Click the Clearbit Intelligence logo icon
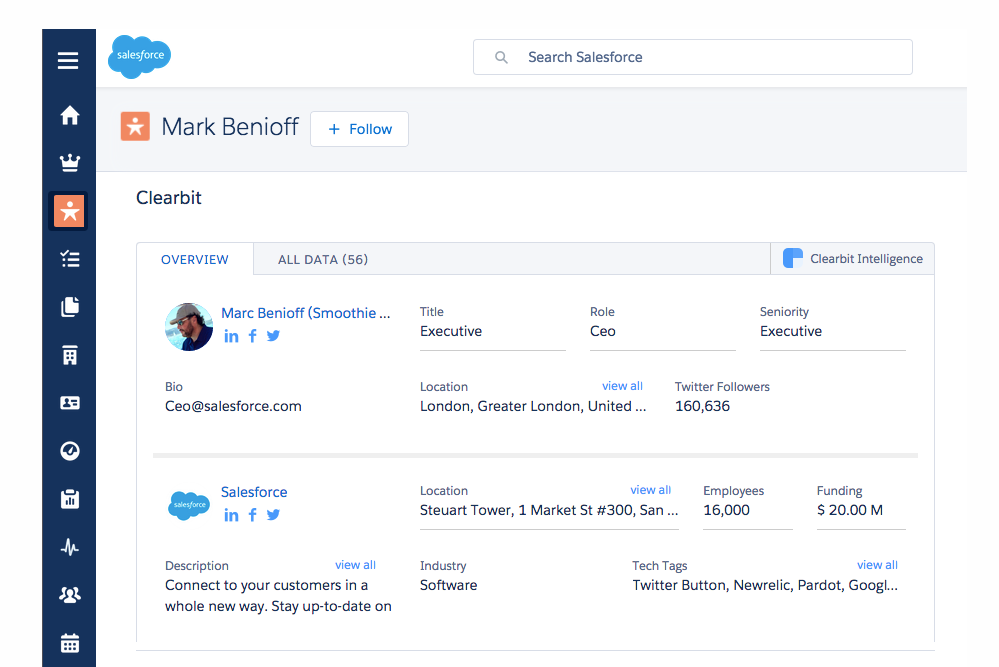This screenshot has width=999, height=667. point(793,258)
